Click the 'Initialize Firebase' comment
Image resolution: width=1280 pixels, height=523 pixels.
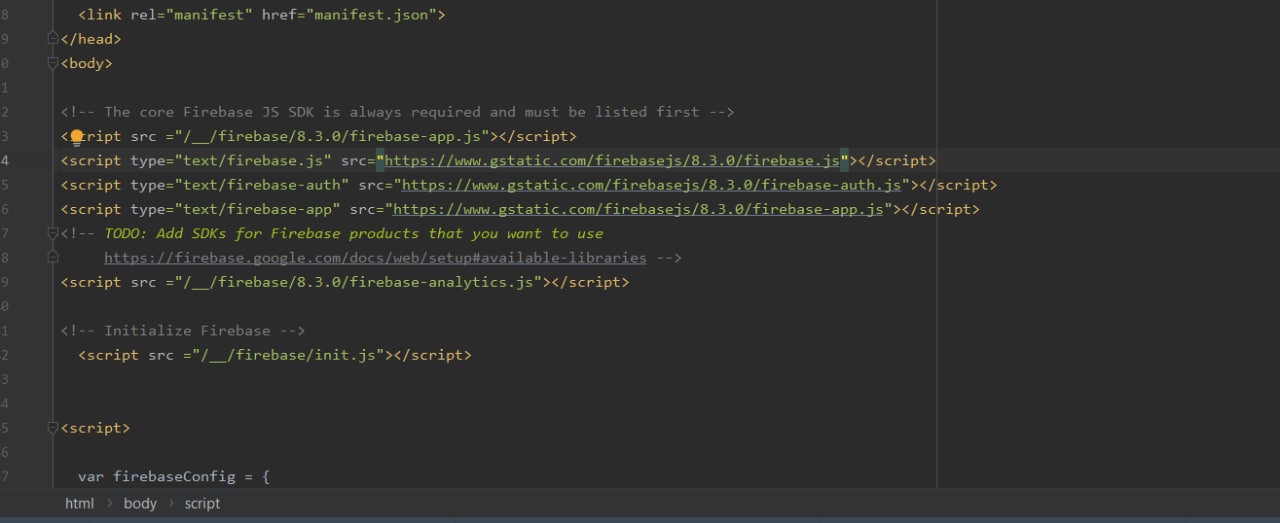pyautogui.click(x=183, y=331)
